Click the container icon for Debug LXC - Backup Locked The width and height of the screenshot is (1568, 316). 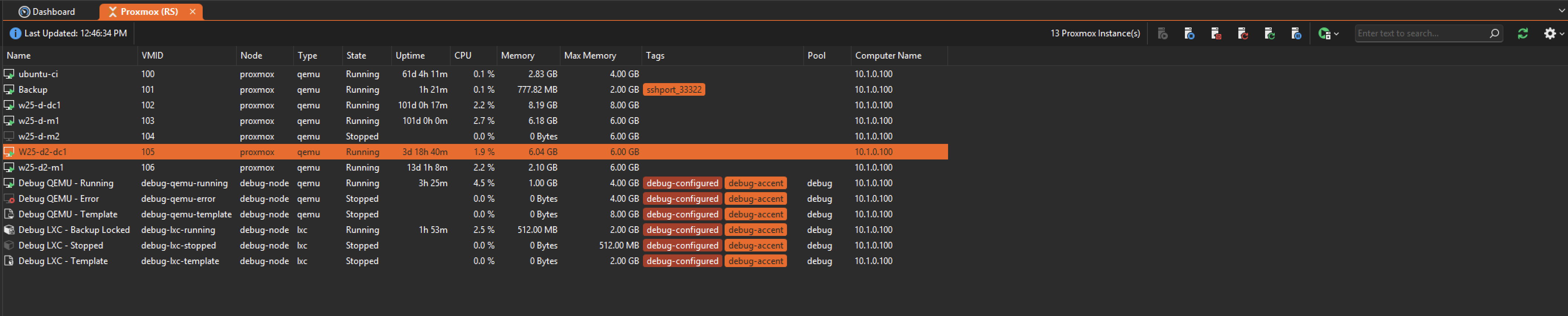click(9, 230)
